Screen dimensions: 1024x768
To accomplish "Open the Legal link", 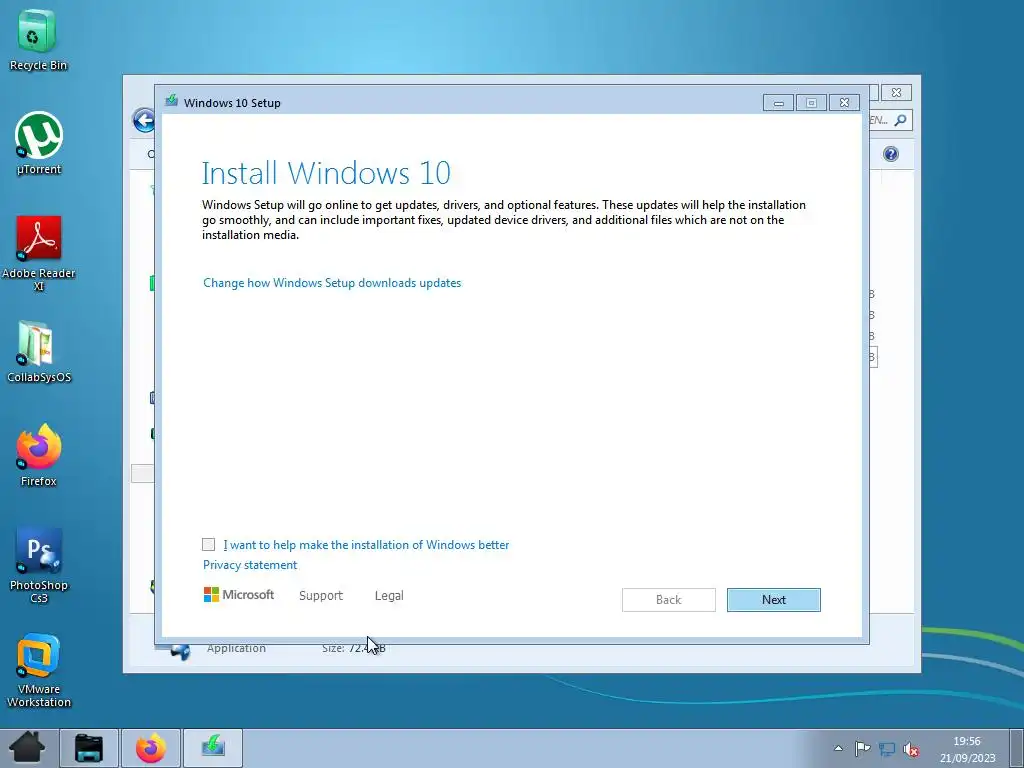I will click(389, 596).
